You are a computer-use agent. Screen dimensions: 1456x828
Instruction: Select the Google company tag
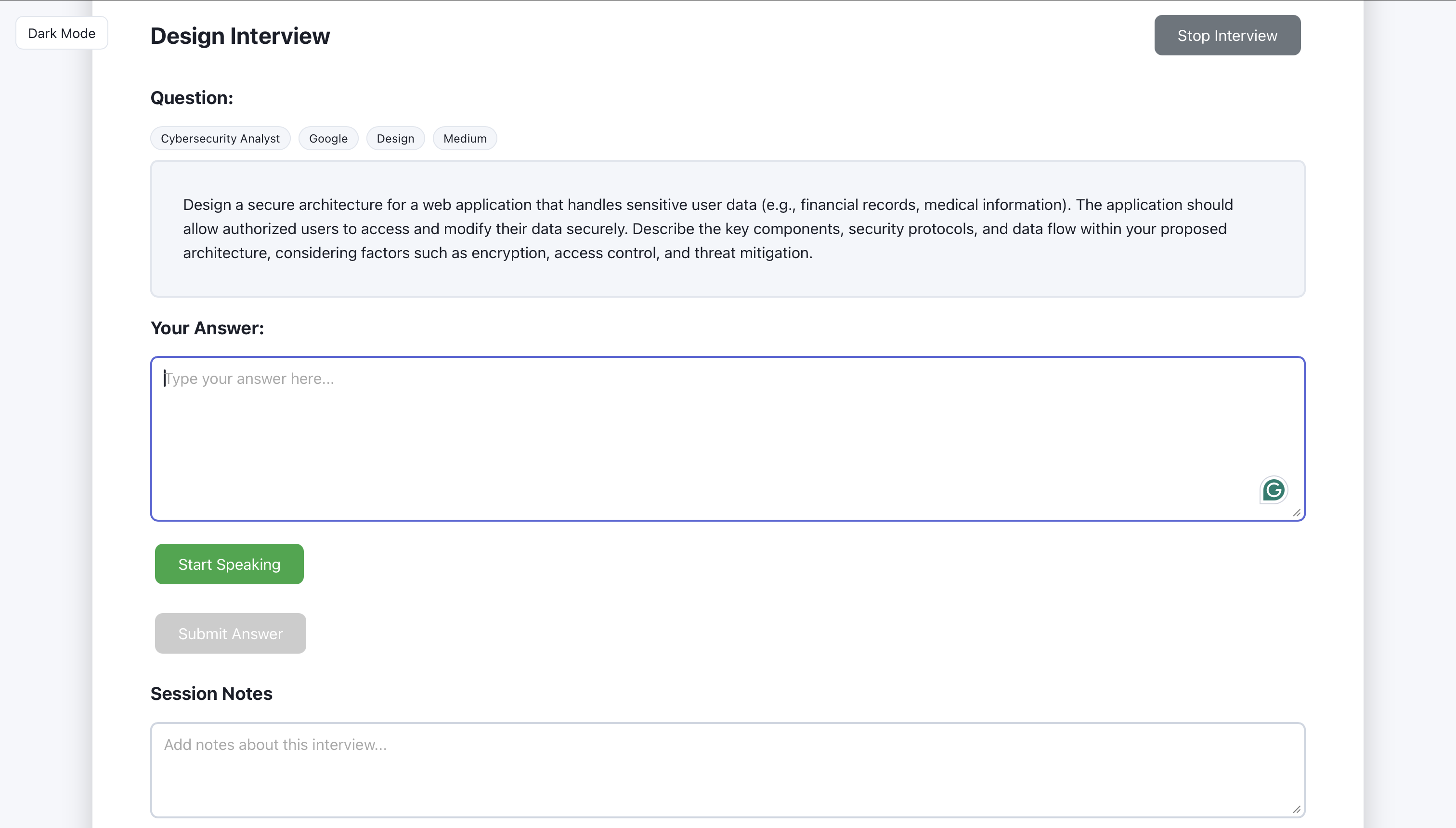click(328, 138)
